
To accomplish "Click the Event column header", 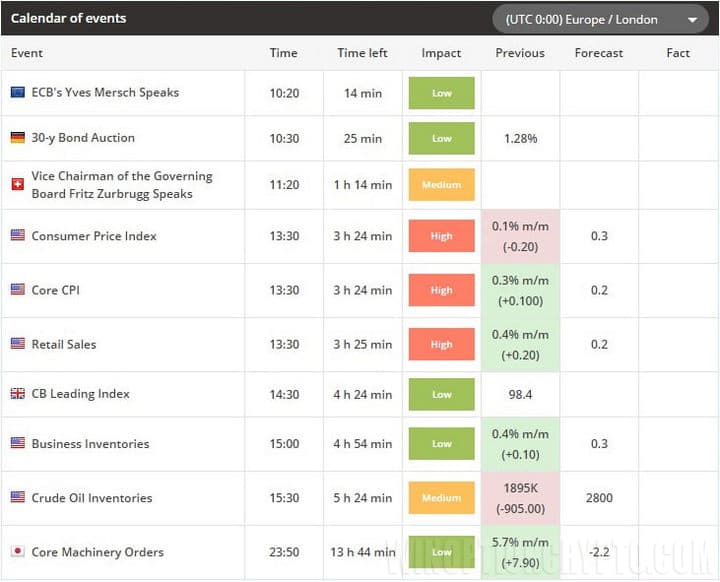I will (27, 53).
